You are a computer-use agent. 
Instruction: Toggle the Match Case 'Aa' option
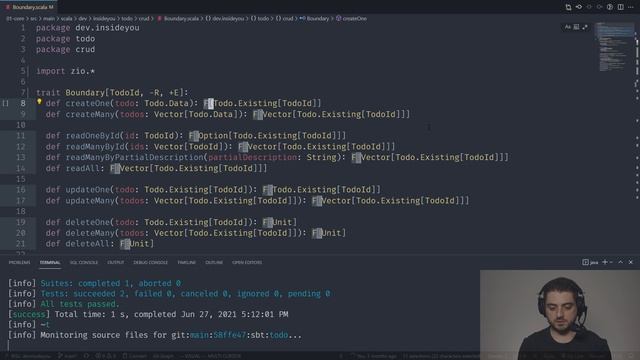pos(568,27)
